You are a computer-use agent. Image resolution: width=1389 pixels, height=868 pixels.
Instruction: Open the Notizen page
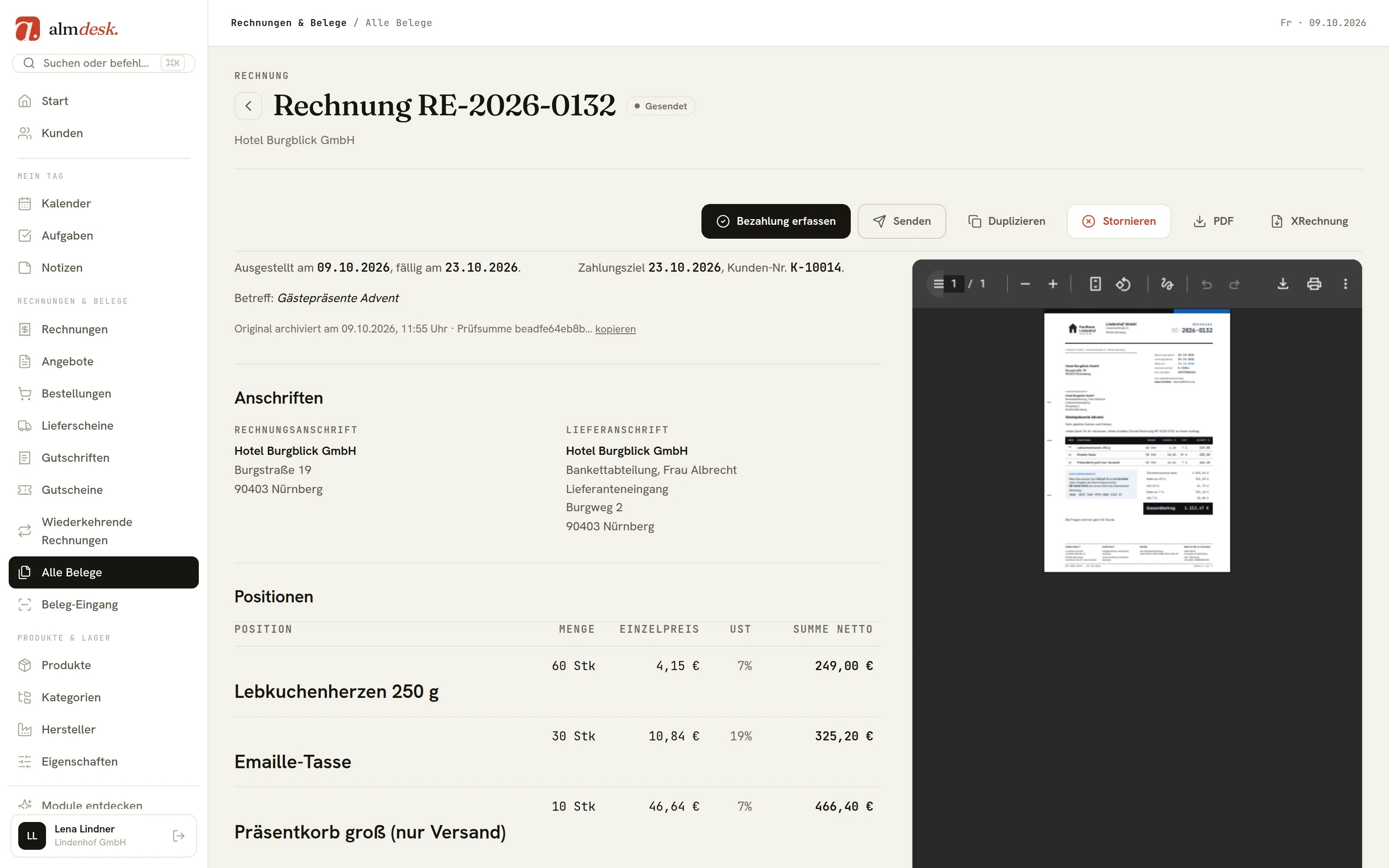pos(103,267)
